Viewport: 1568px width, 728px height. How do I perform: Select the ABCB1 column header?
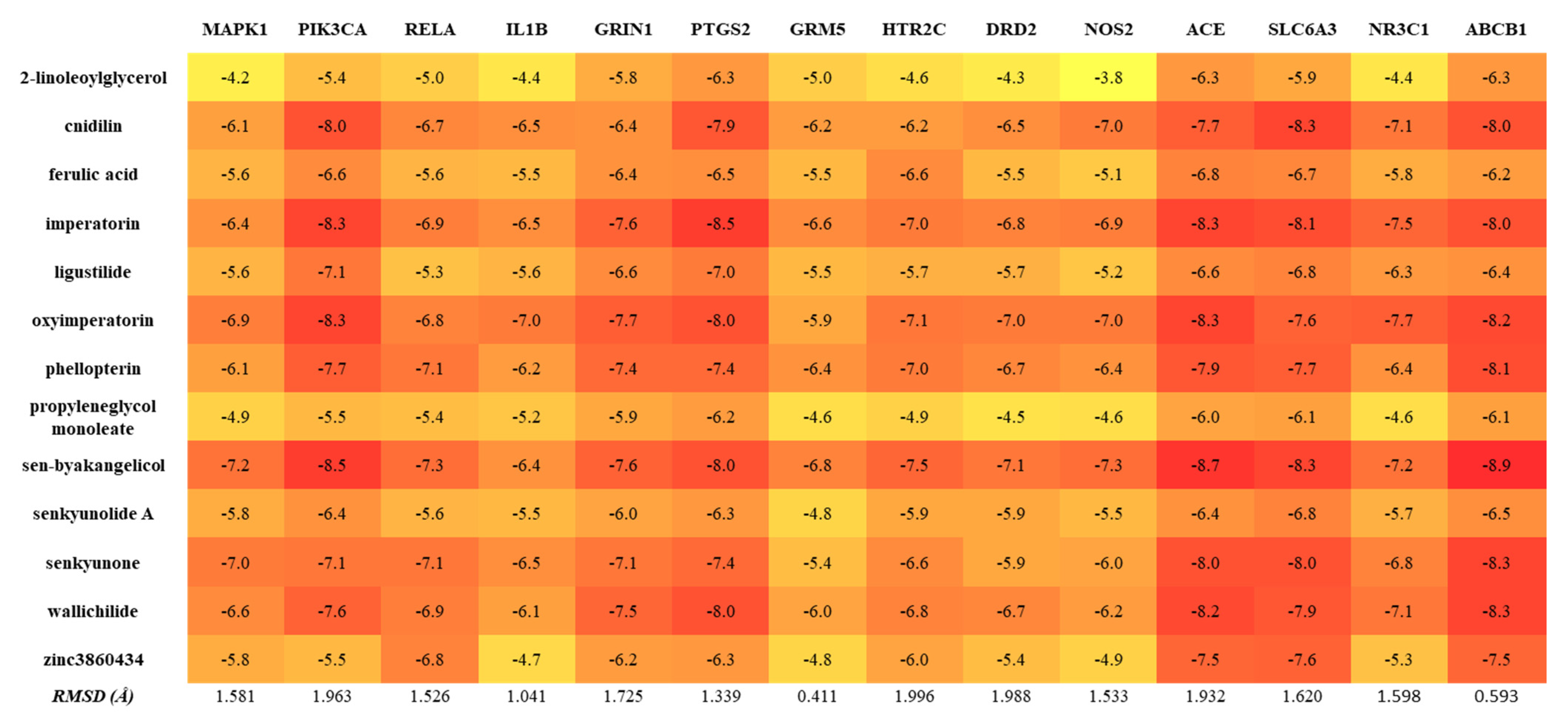[x=1496, y=29]
